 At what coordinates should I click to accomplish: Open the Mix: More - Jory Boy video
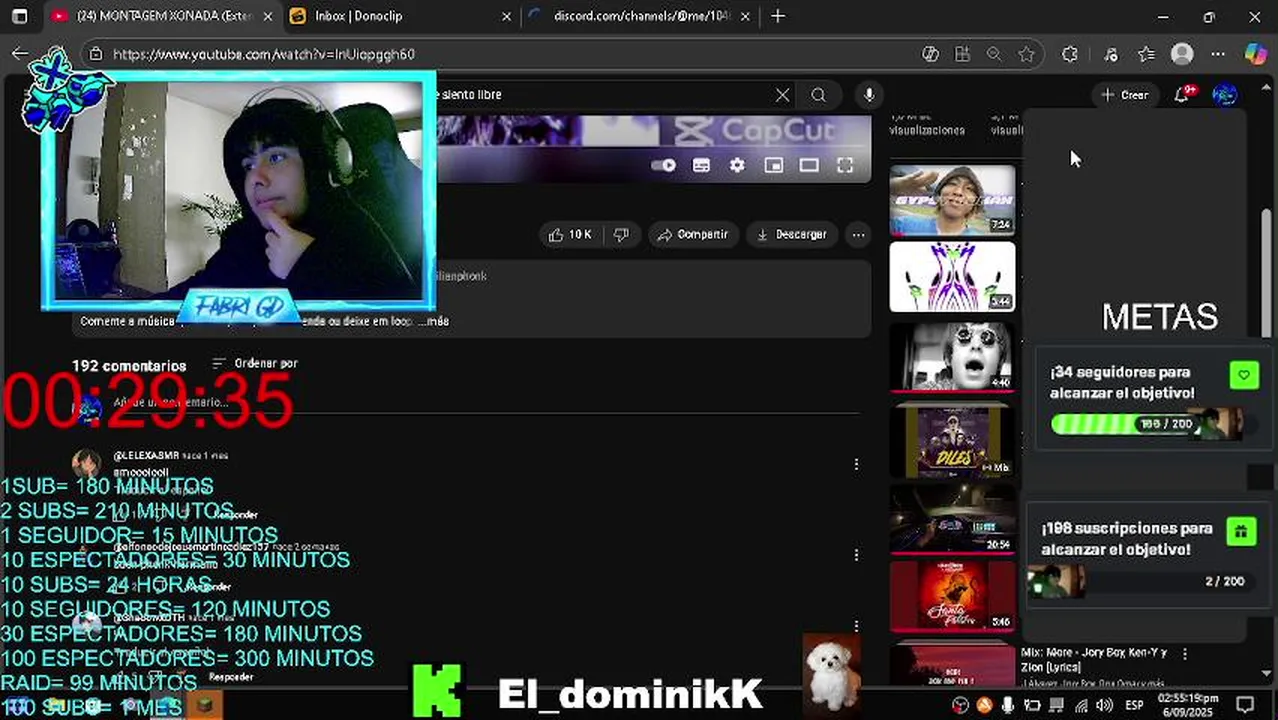[1093, 658]
